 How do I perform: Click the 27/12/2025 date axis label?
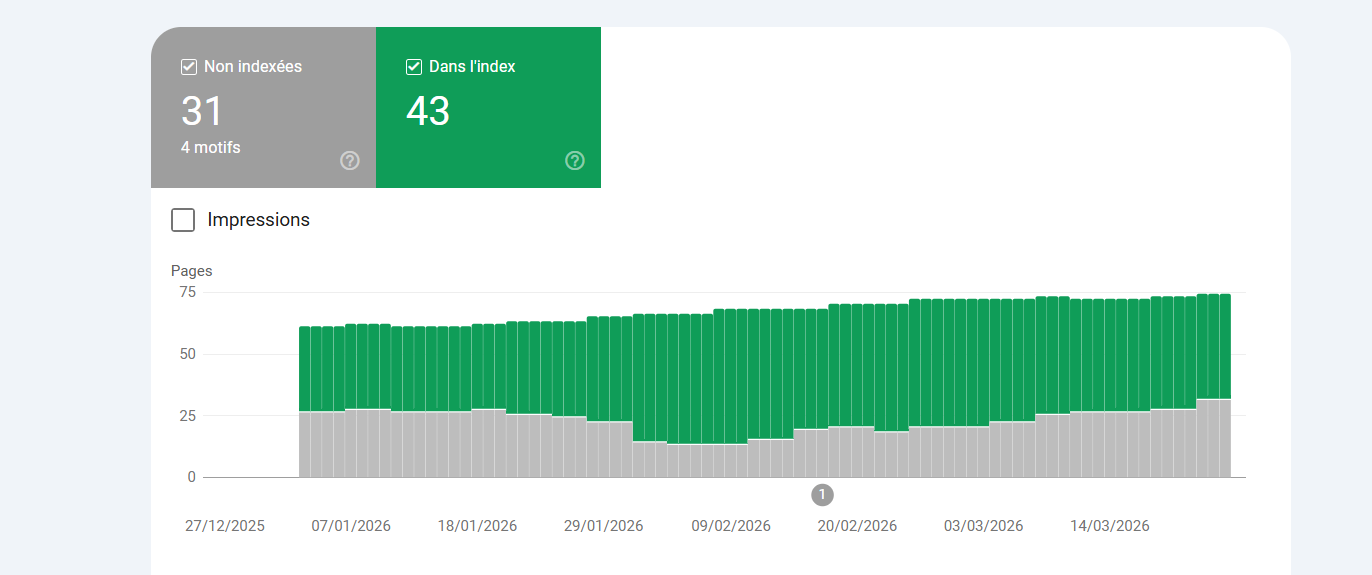tap(225, 526)
